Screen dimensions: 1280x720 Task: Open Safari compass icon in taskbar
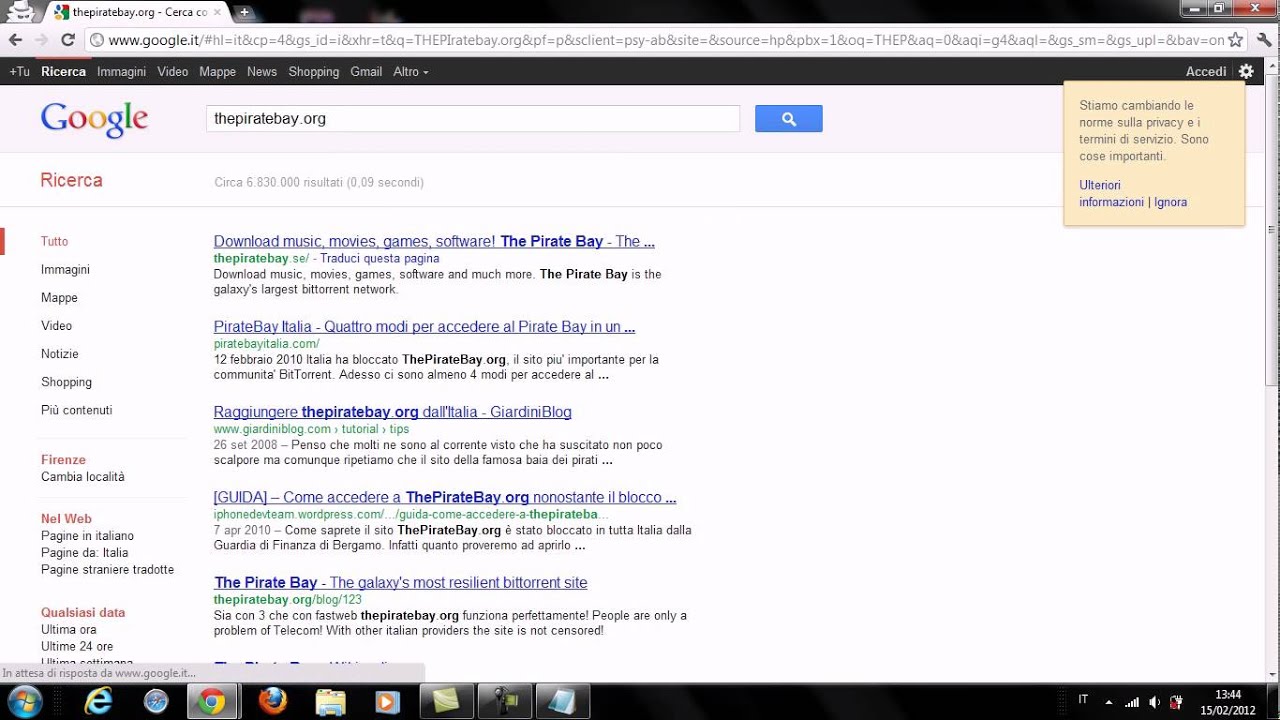point(156,702)
